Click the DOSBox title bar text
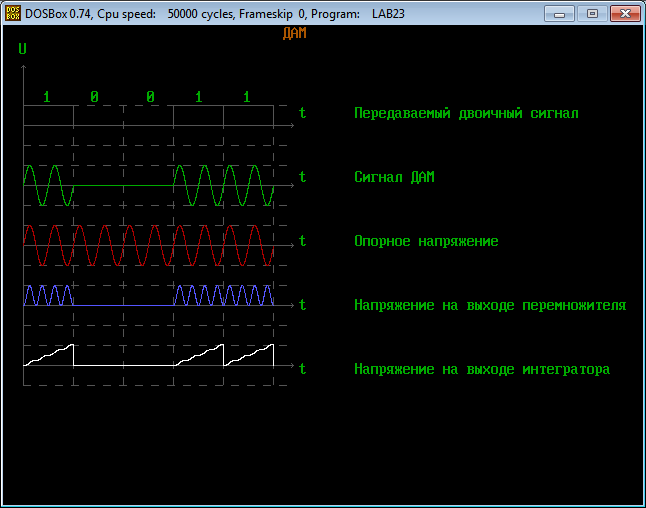Screen dimensions: 646x508 pos(215,14)
